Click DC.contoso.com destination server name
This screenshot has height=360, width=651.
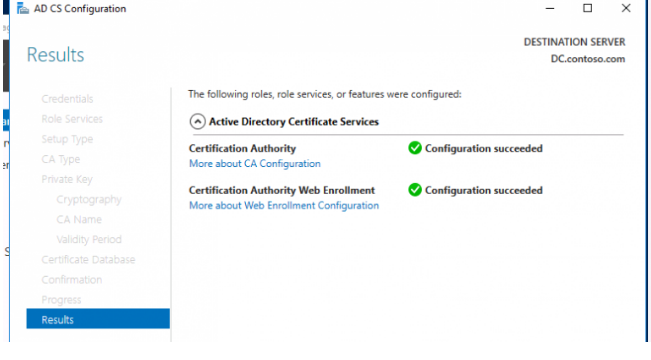(x=587, y=59)
